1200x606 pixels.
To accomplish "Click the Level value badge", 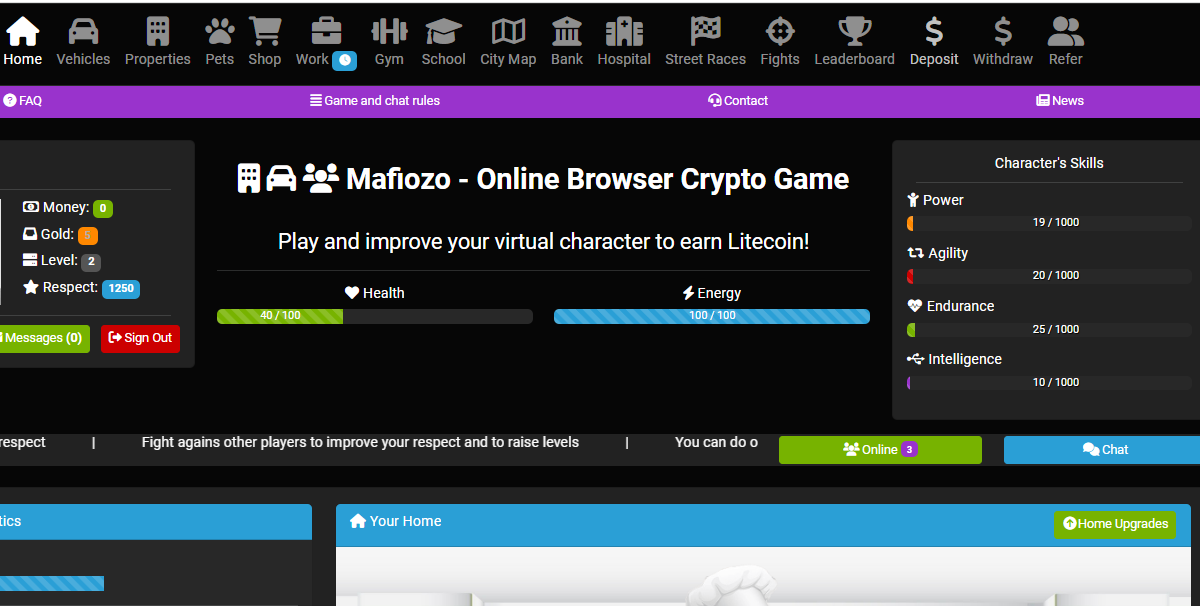I will [91, 262].
